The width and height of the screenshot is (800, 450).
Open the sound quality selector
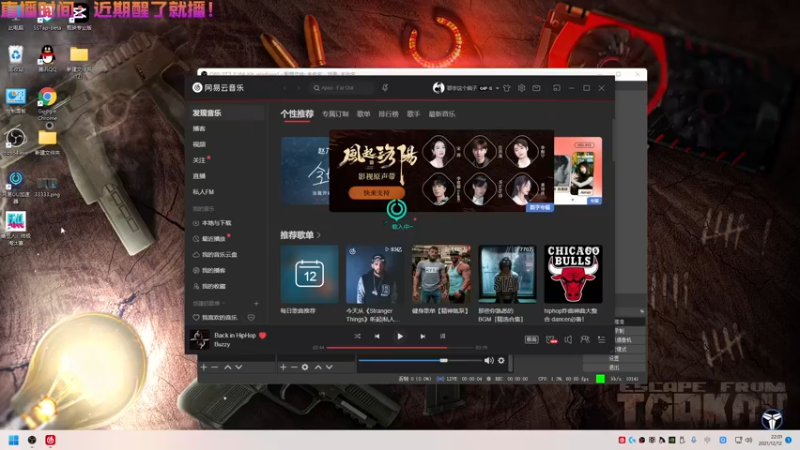pyautogui.click(x=531, y=339)
